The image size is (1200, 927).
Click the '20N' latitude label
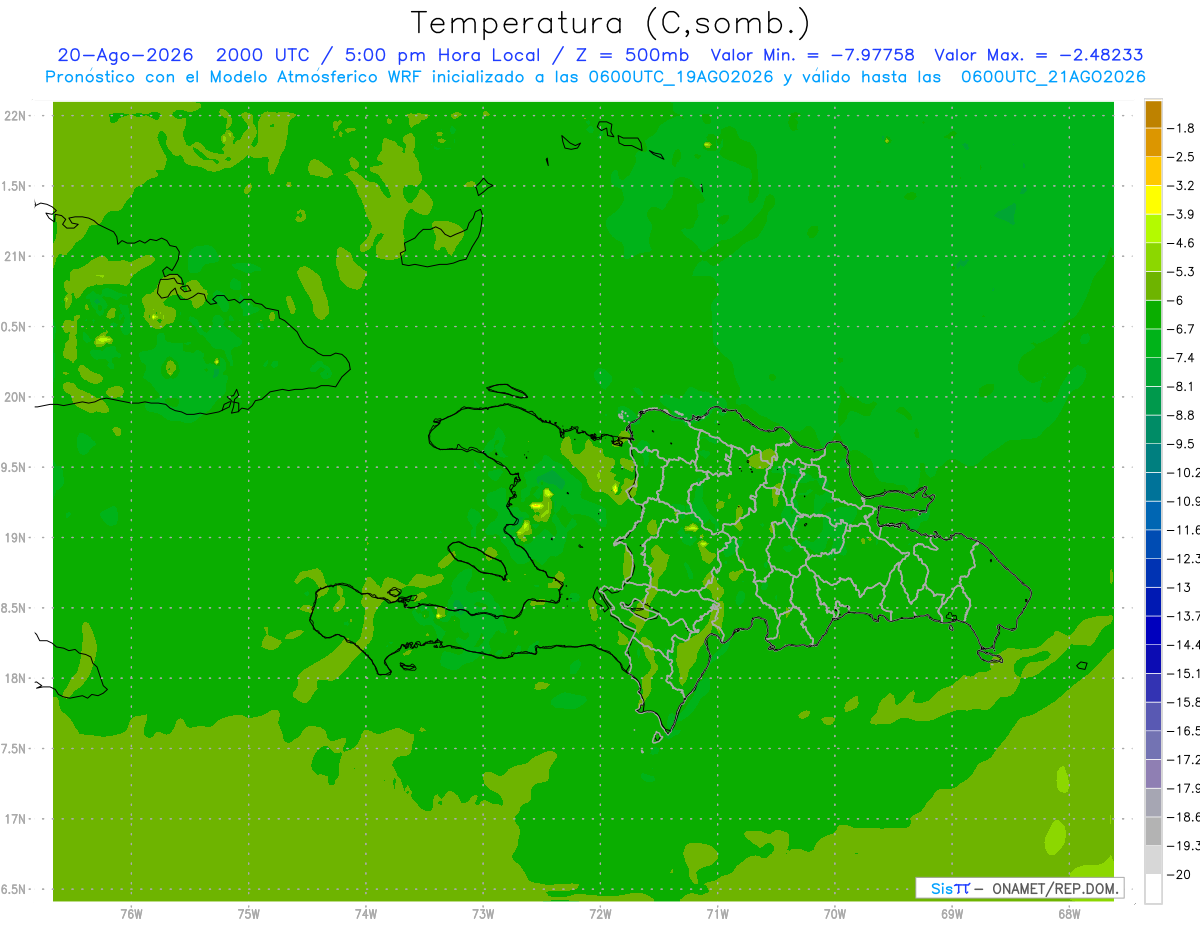tap(15, 397)
